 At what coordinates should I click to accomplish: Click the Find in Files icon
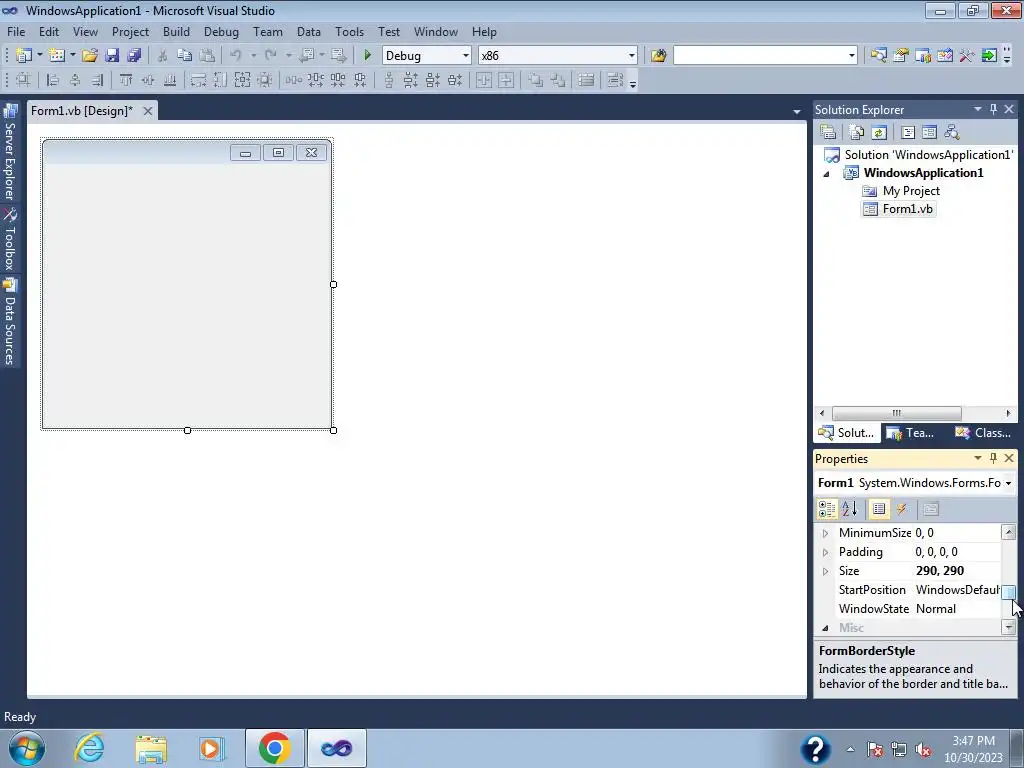pyautogui.click(x=658, y=56)
